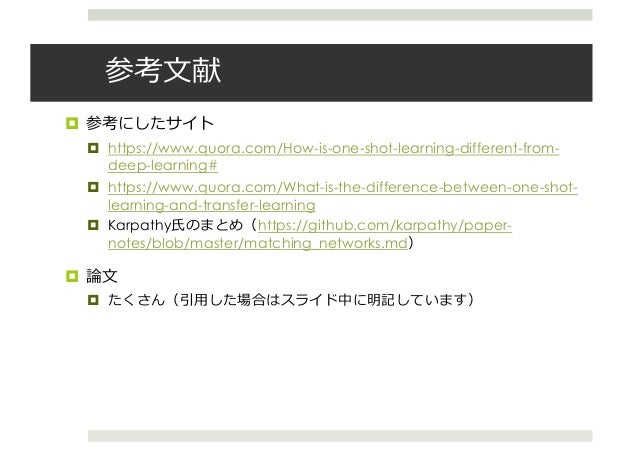This screenshot has height=452, width=638.
Task: Click the green bullet beside 参考にしたサイト
Action: 72,123
